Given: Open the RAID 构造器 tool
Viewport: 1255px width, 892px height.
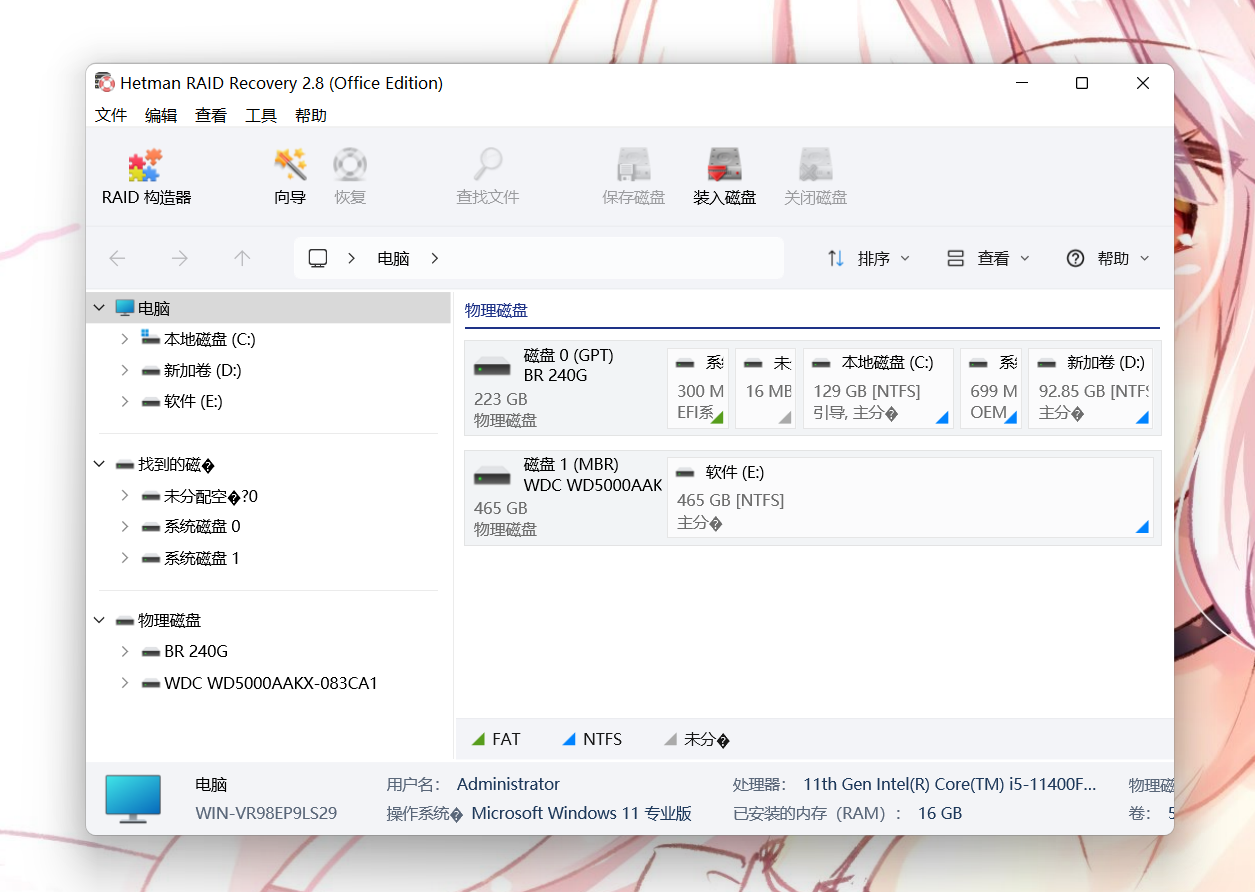Looking at the screenshot, I should 146,177.
